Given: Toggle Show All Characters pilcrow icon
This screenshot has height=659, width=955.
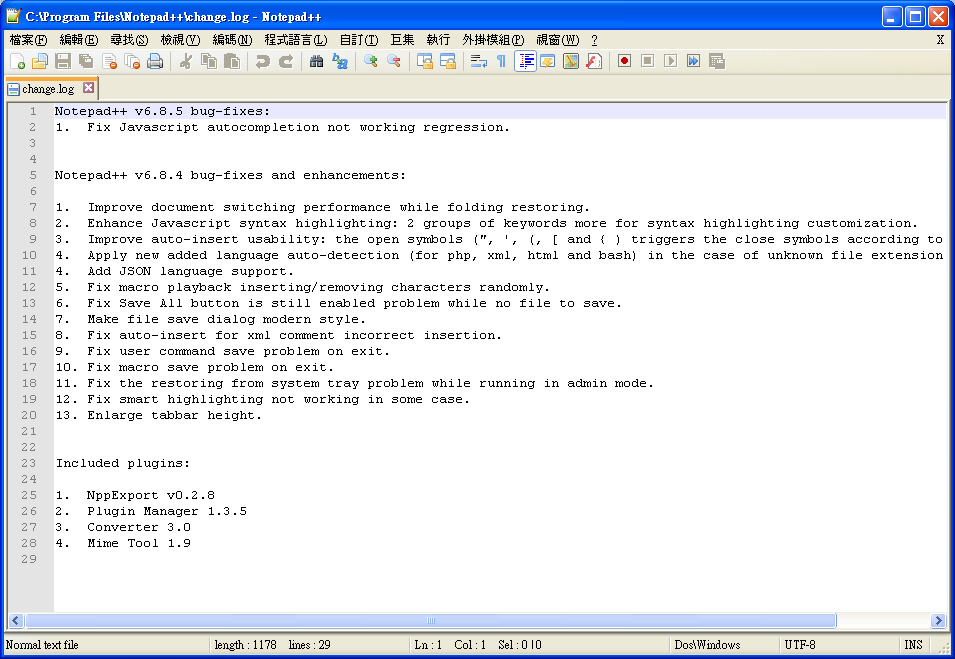Looking at the screenshot, I should coord(501,62).
